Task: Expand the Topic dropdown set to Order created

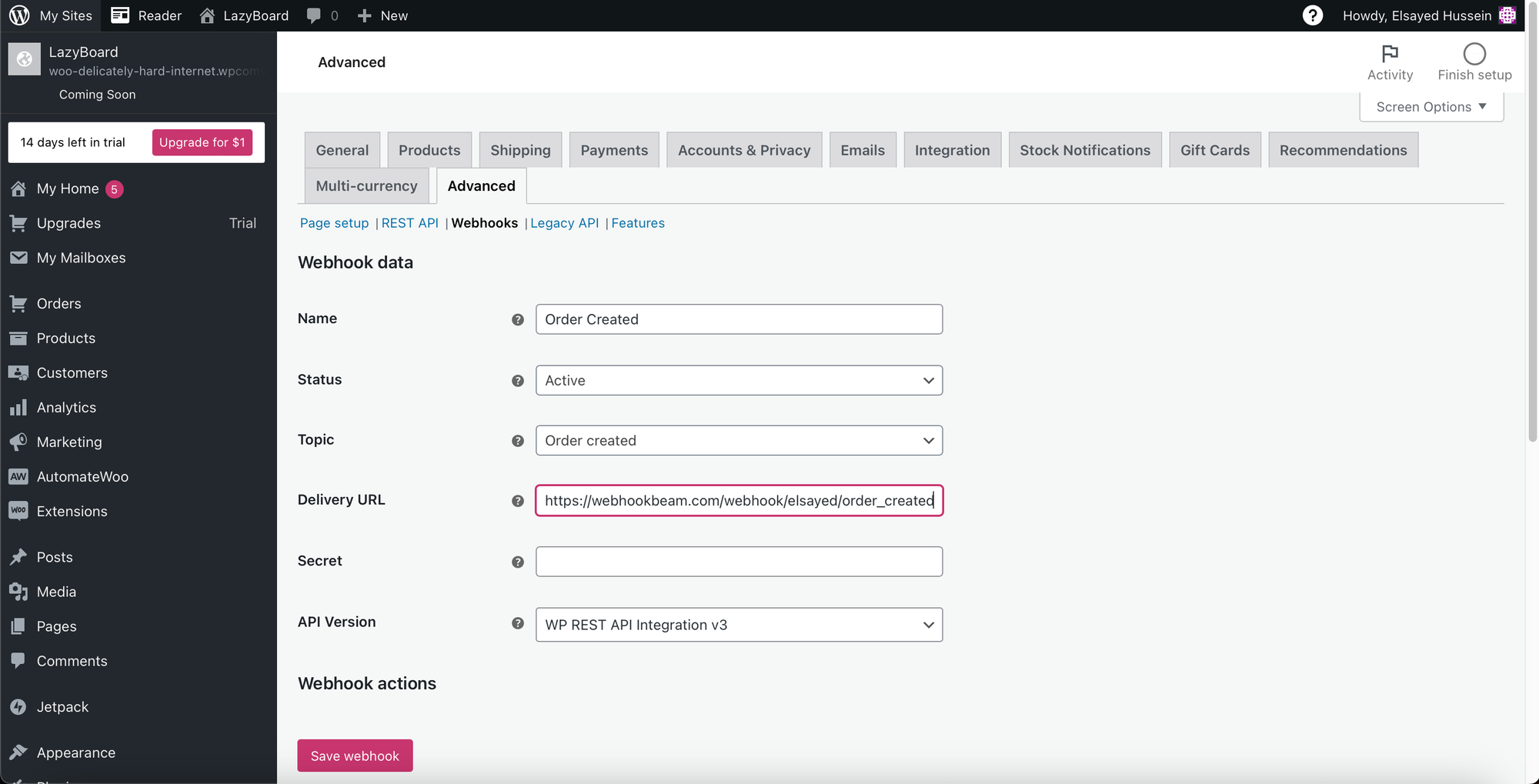Action: pos(739,440)
